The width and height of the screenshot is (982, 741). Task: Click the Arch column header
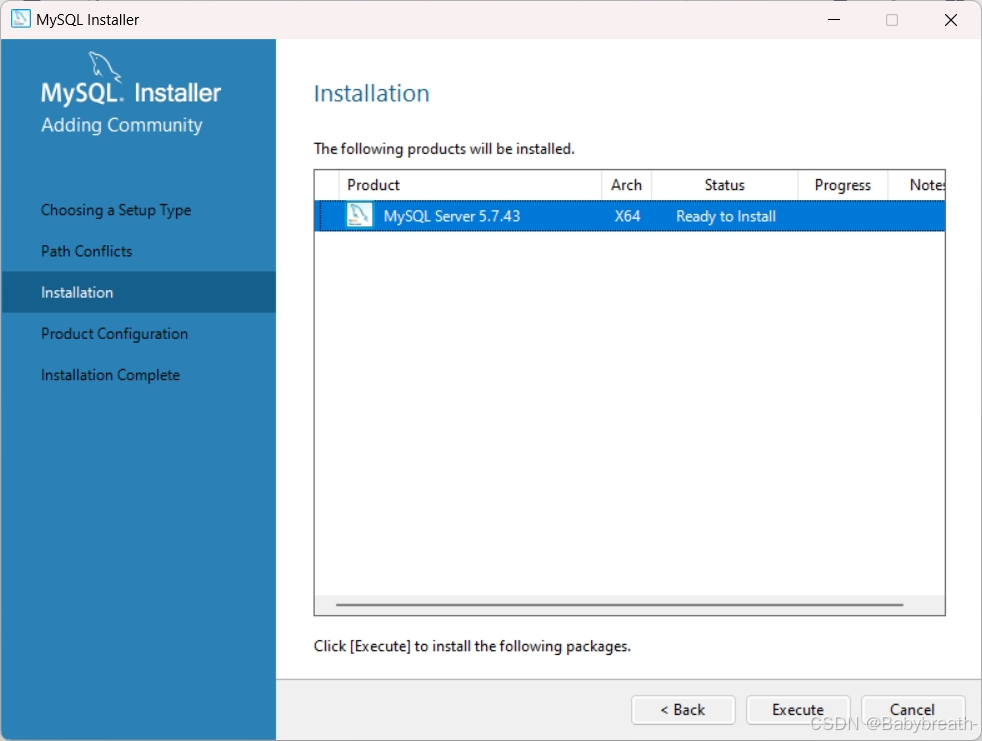click(x=626, y=184)
